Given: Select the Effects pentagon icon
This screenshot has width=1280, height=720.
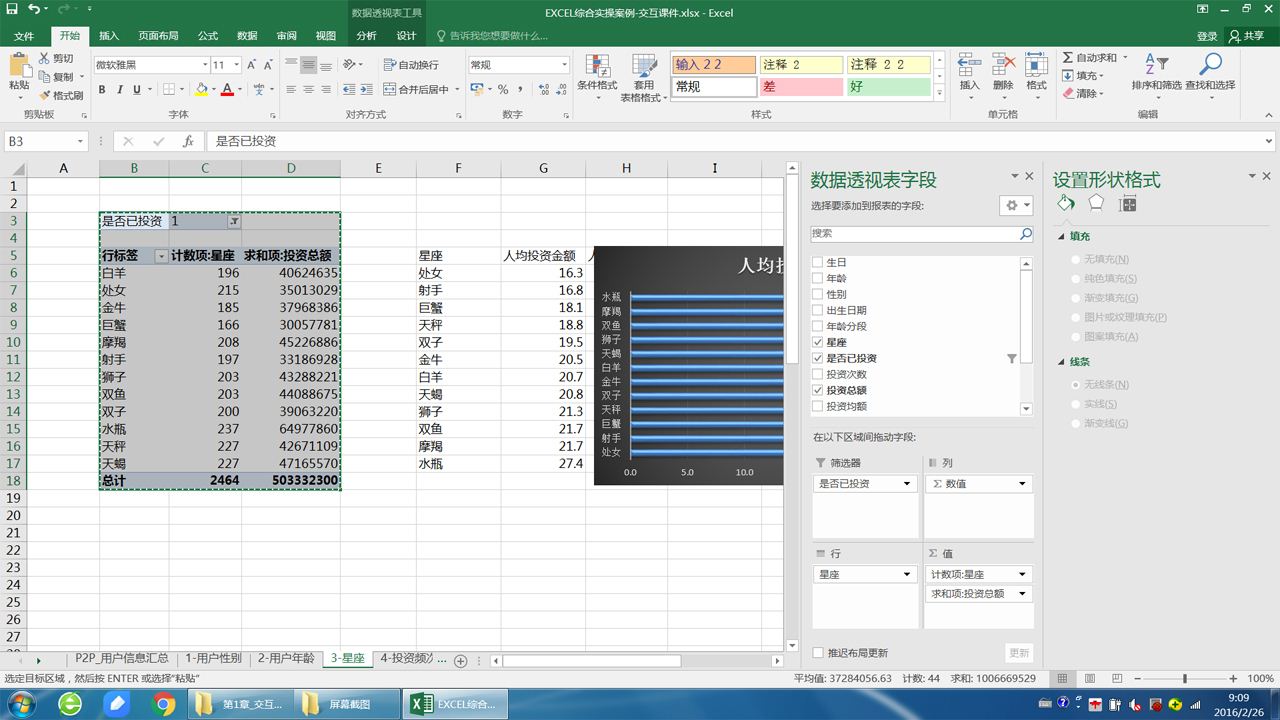Looking at the screenshot, I should 1096,203.
